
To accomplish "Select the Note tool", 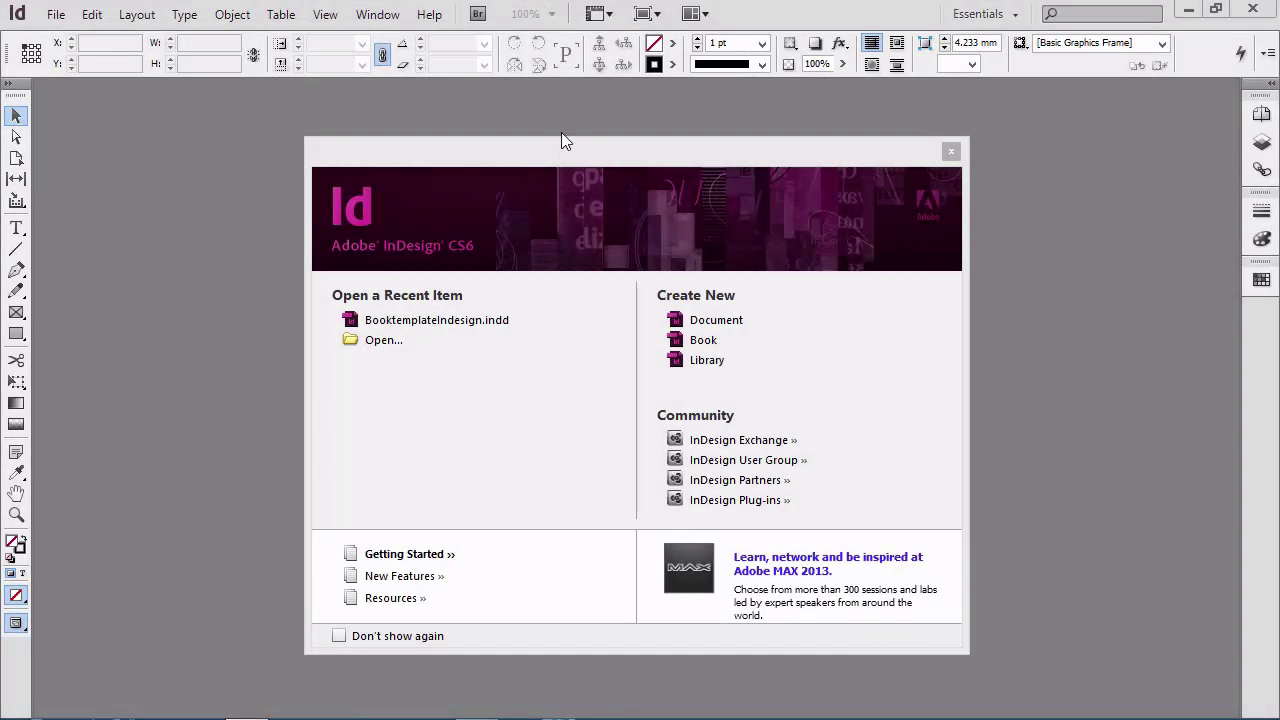I will 16,452.
